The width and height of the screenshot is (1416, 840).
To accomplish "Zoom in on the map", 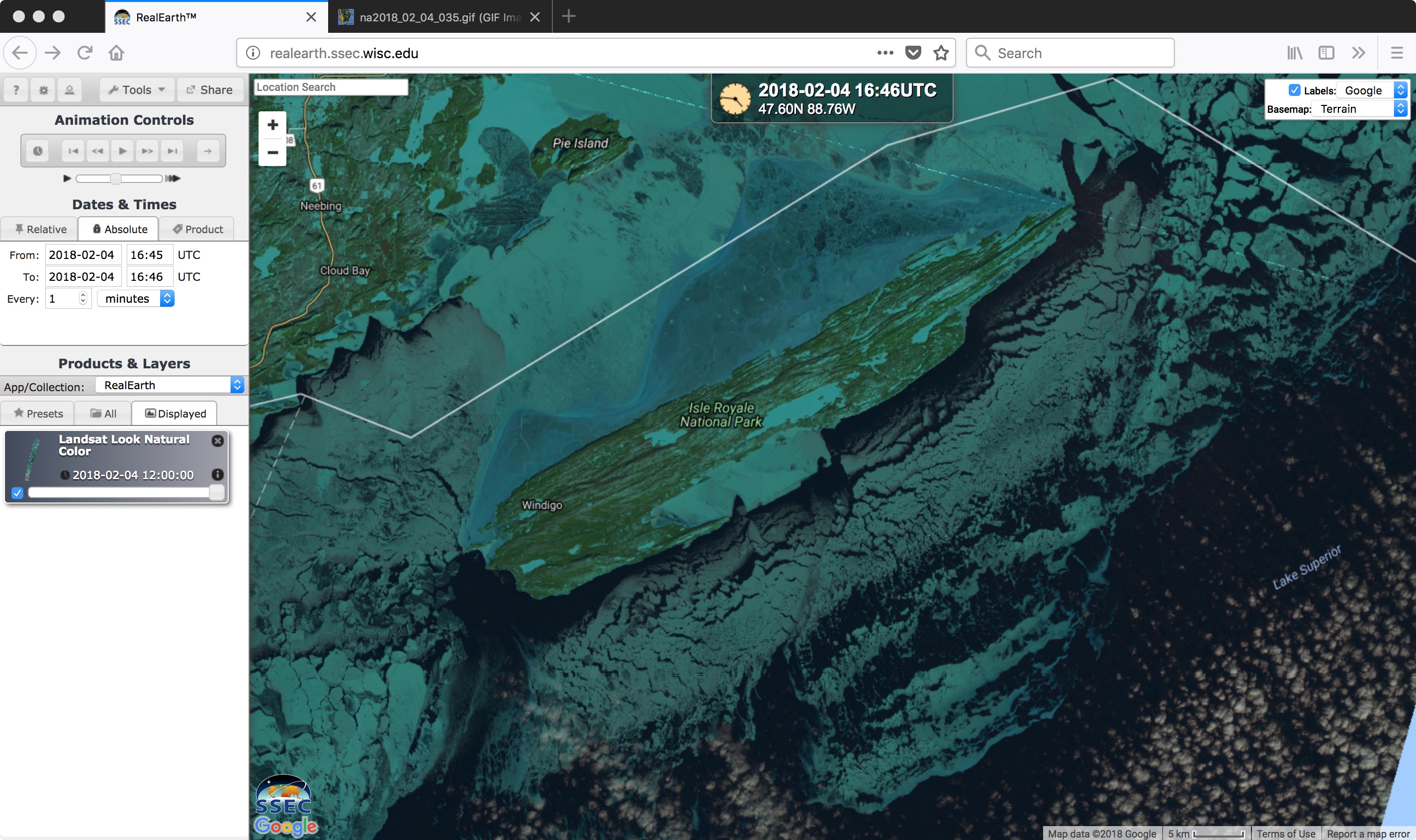I will tap(272, 125).
